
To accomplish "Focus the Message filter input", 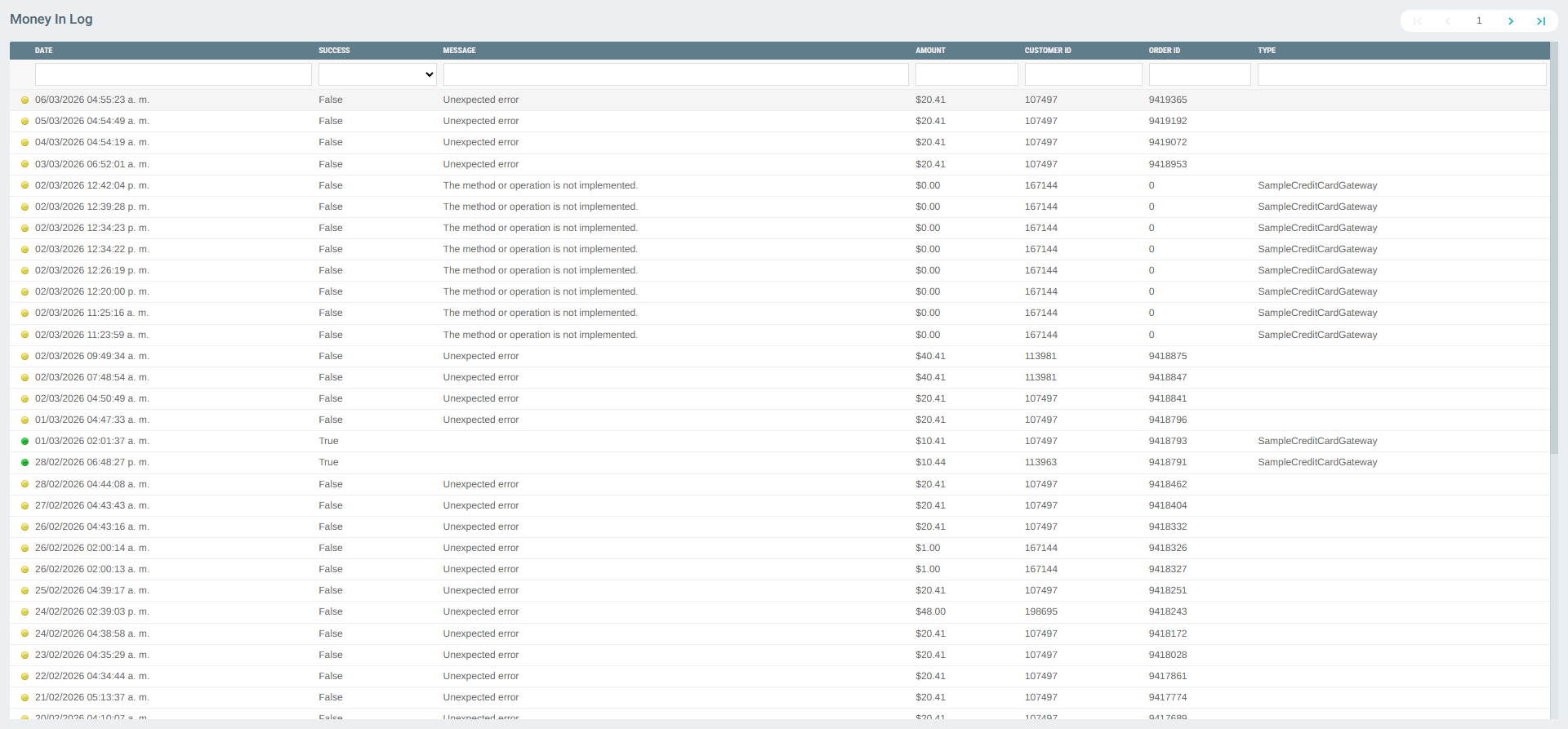I will click(675, 74).
